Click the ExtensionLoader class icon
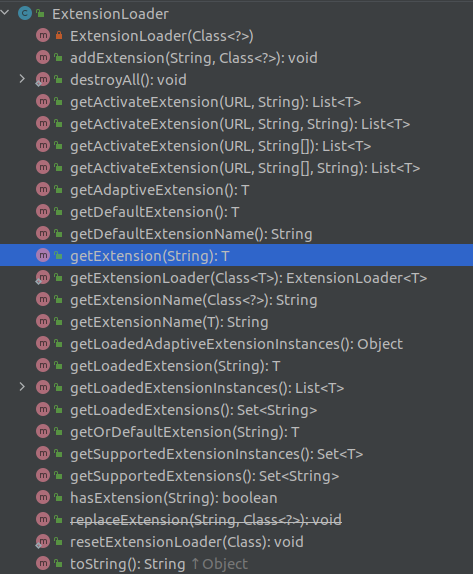The width and height of the screenshot is (473, 574). tap(25, 14)
